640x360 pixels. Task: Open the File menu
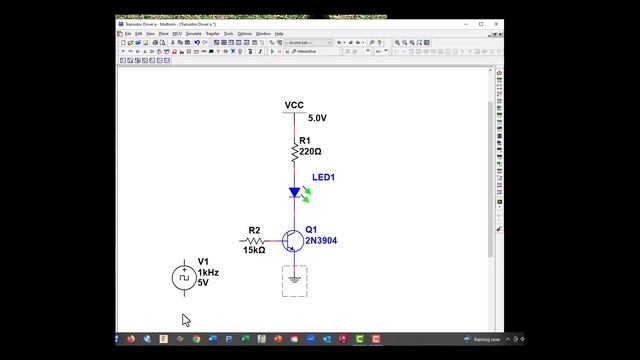pyautogui.click(x=128, y=34)
